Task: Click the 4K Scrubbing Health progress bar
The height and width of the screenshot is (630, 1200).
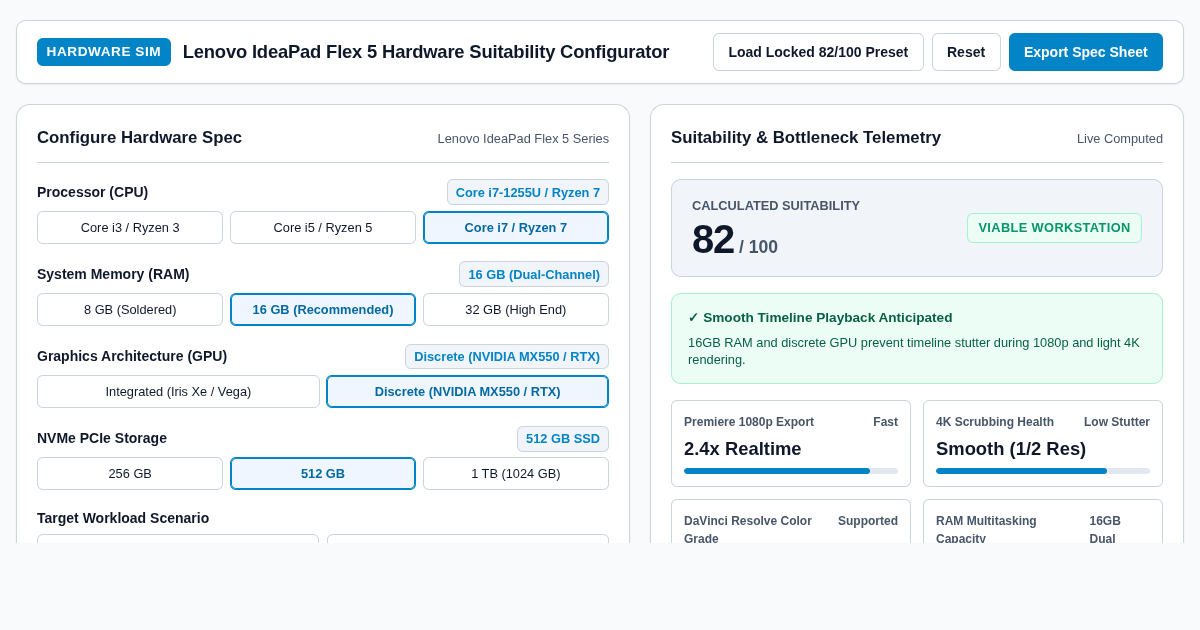Action: (1043, 471)
